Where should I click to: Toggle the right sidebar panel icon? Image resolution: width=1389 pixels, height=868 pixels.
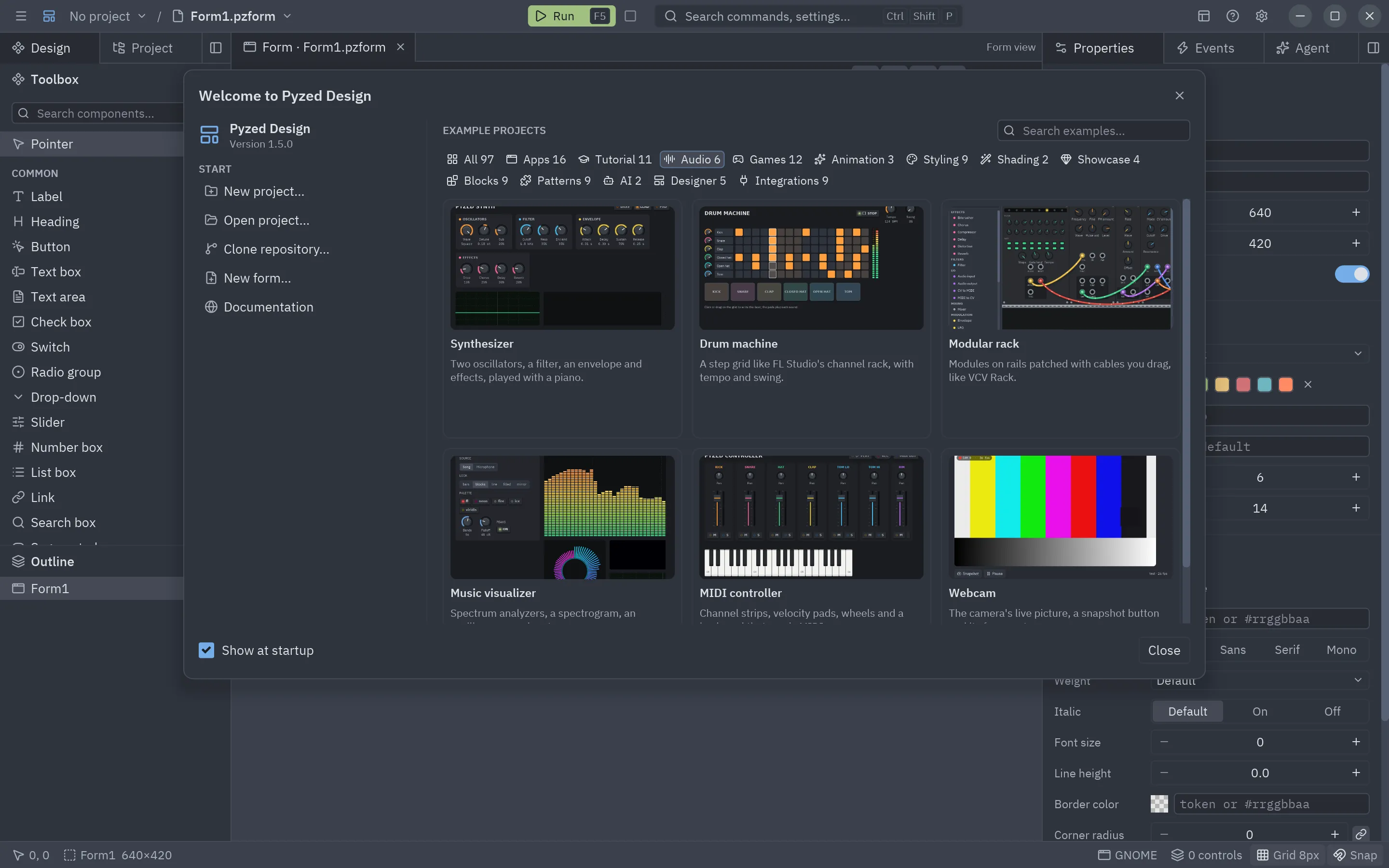1373,48
